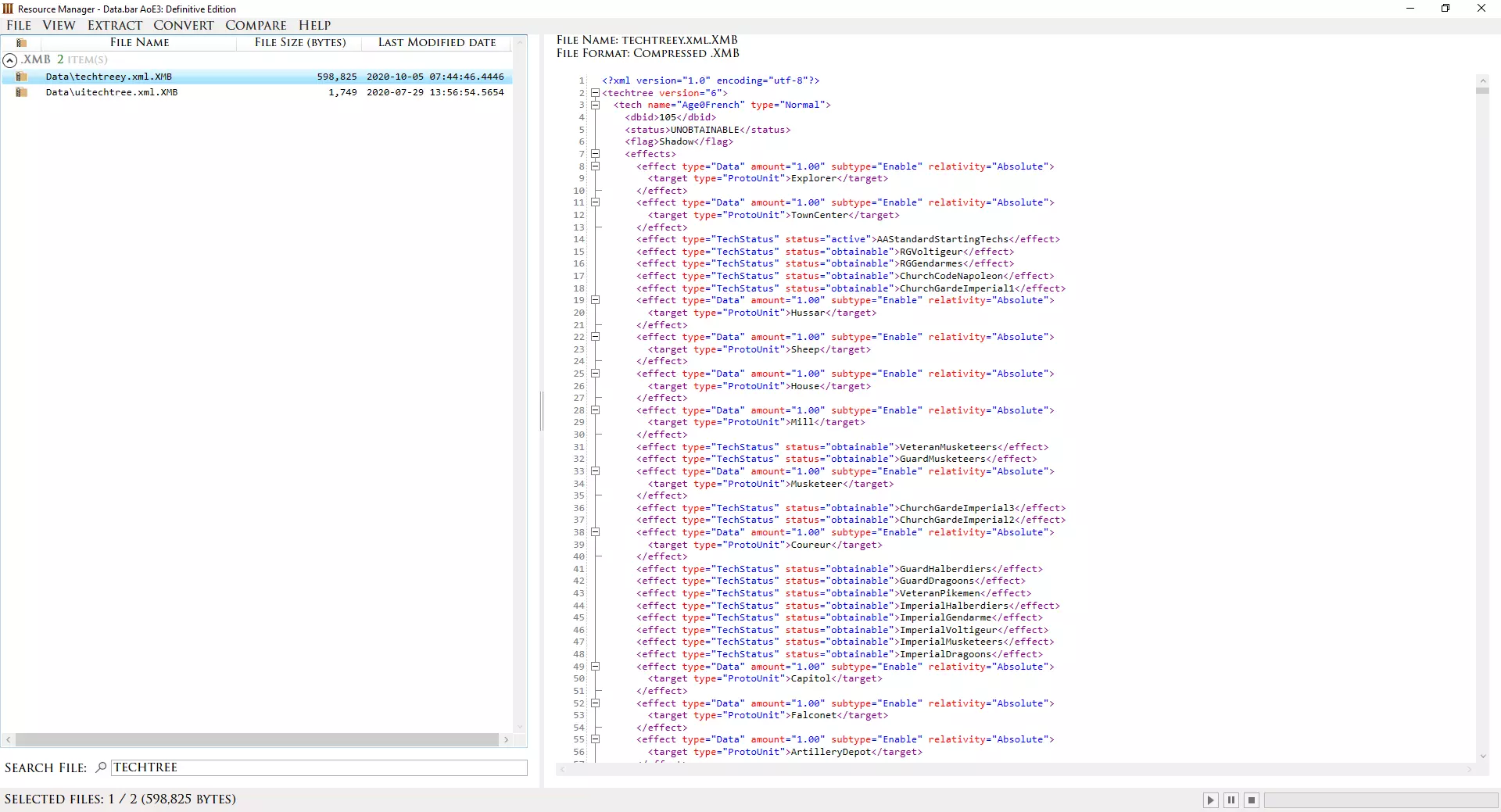Click the file icon column header

(x=22, y=42)
